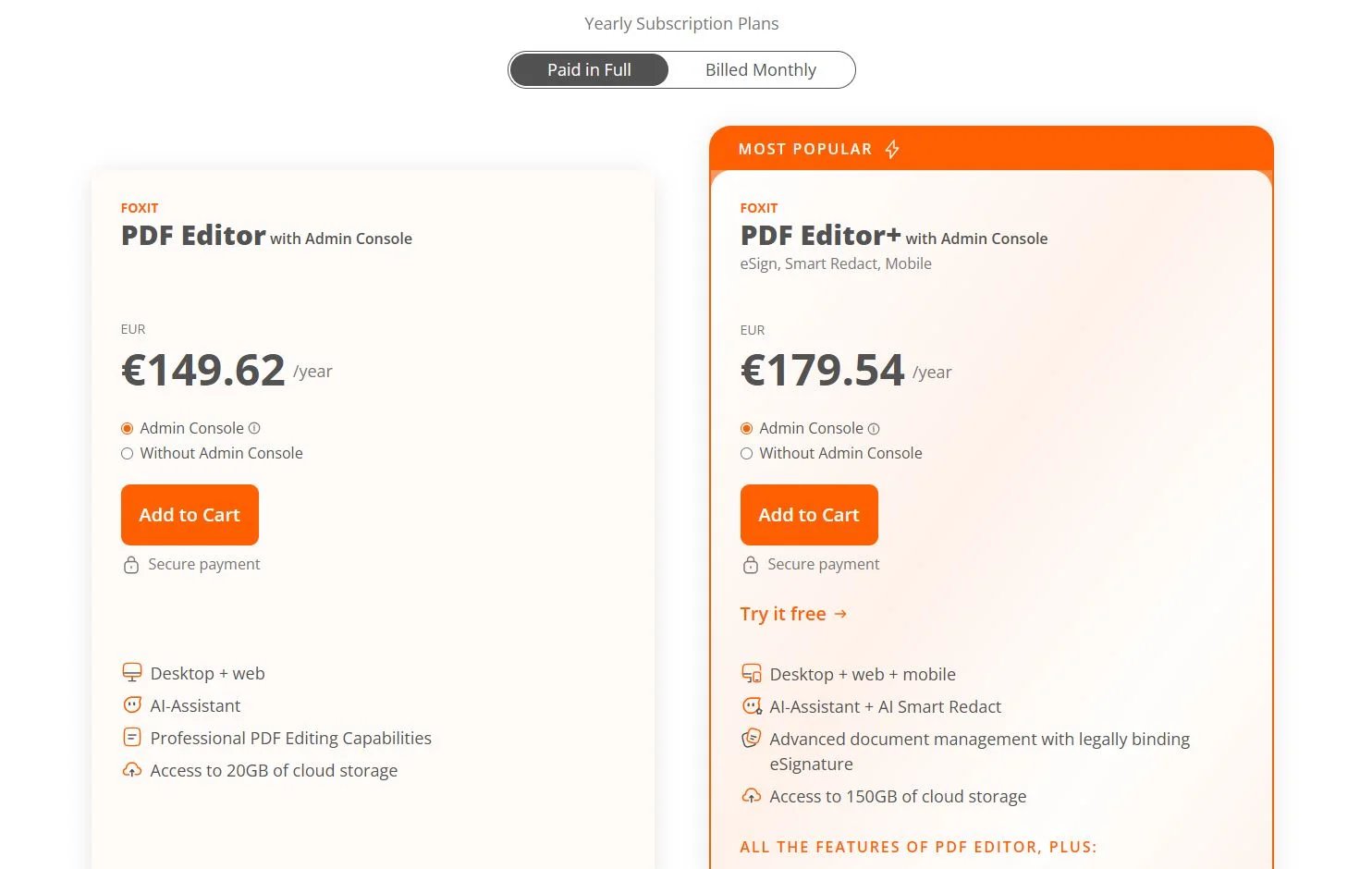Select the Paid in Full tab

589,70
